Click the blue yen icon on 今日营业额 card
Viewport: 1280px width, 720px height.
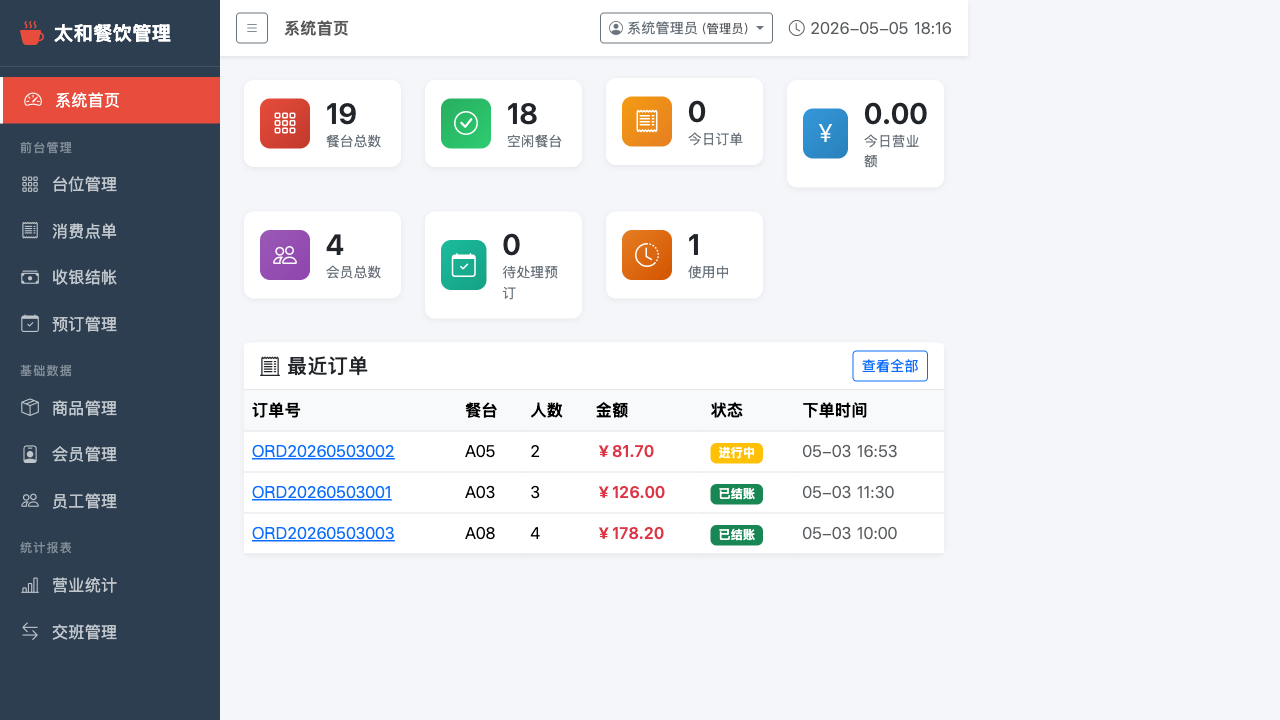tap(825, 133)
